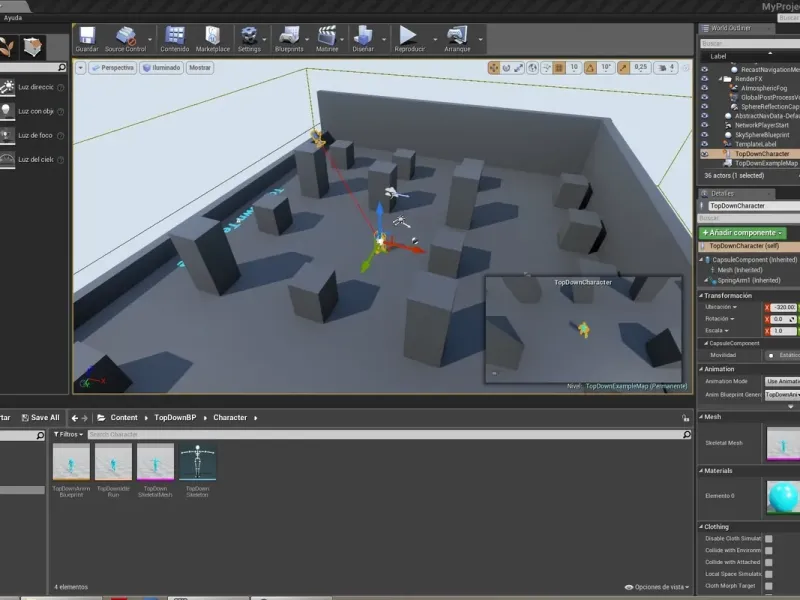Viewport: 800px width, 600px height.
Task: Open the Iluminado view mode menu
Action: pos(162,67)
